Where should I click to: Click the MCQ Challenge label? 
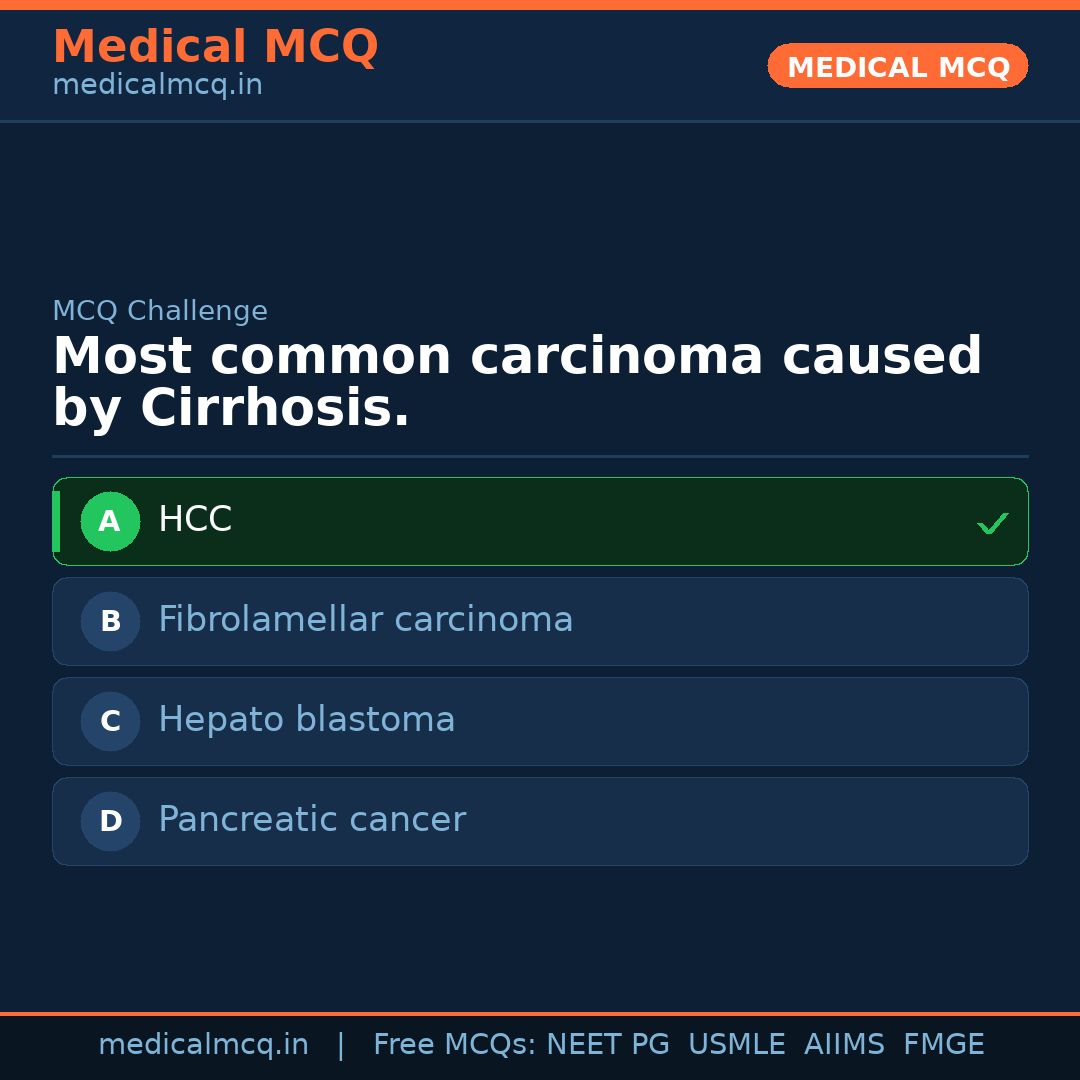(160, 312)
